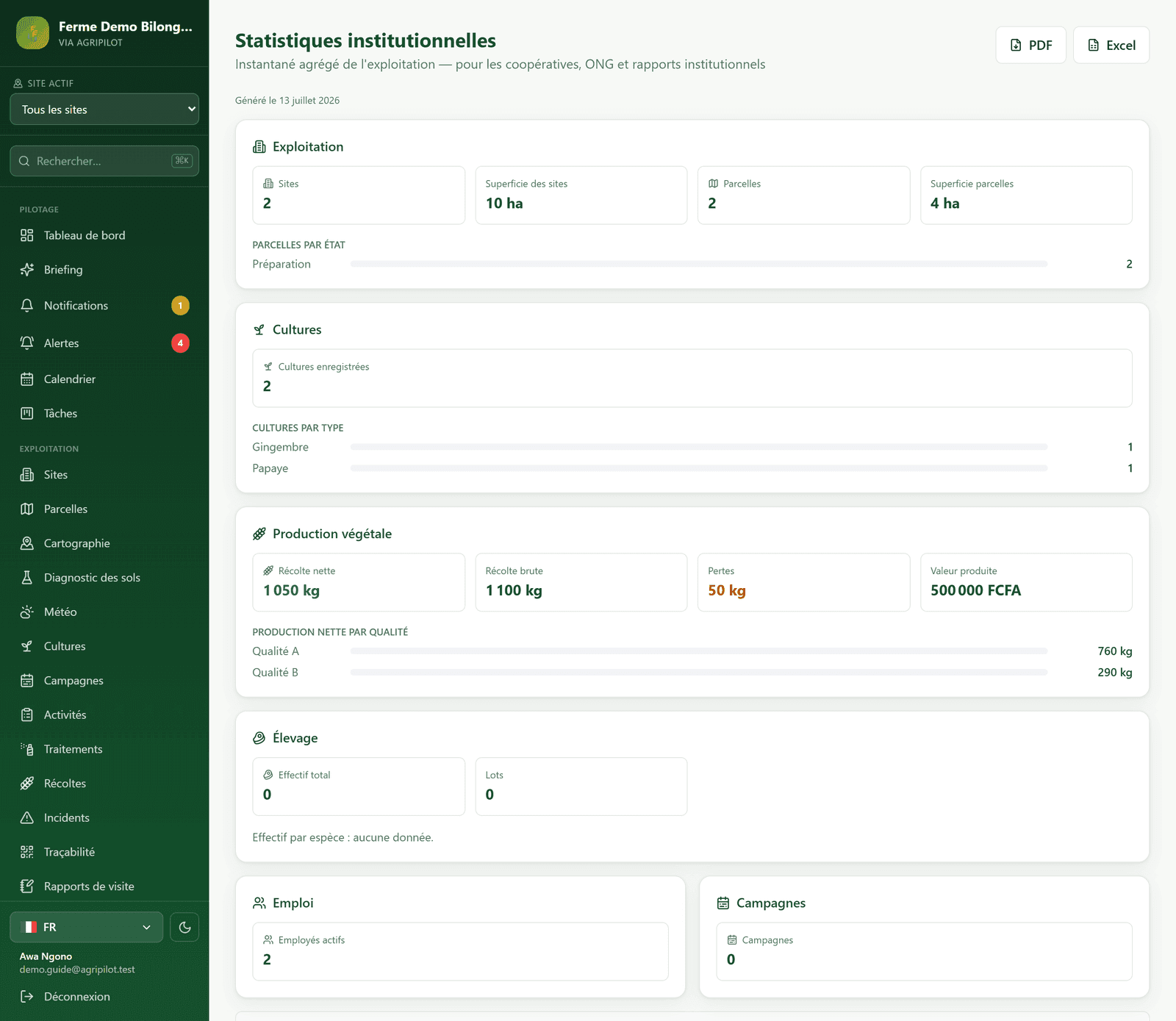Click the Préparation progress bar
Image resolution: width=1176 pixels, height=1021 pixels.
pos(699,264)
